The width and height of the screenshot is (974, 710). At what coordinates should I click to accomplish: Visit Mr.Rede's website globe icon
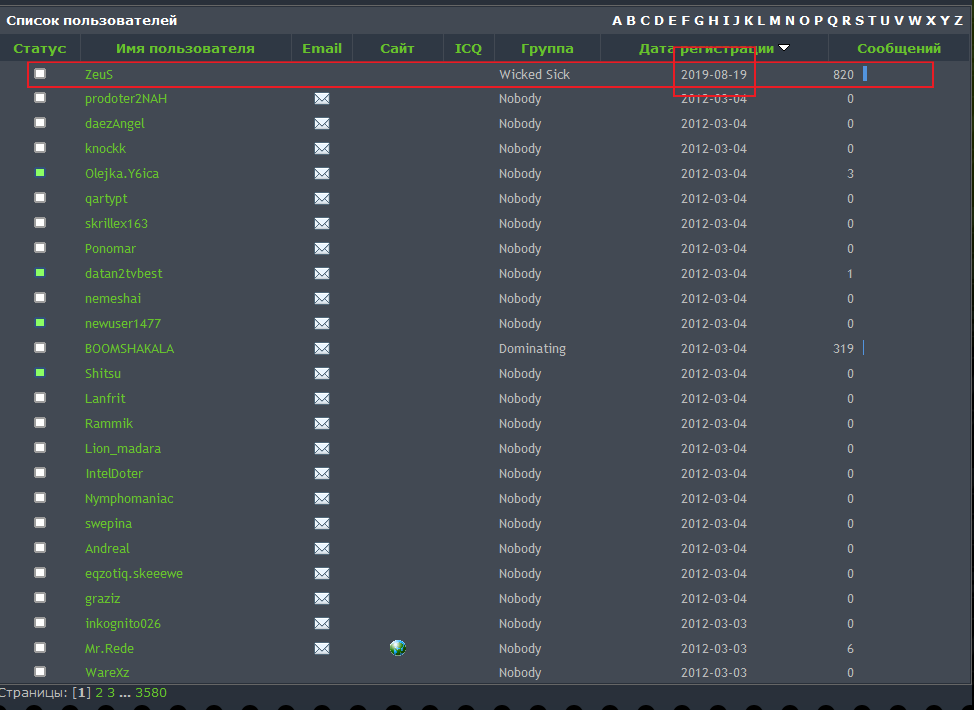pos(398,648)
